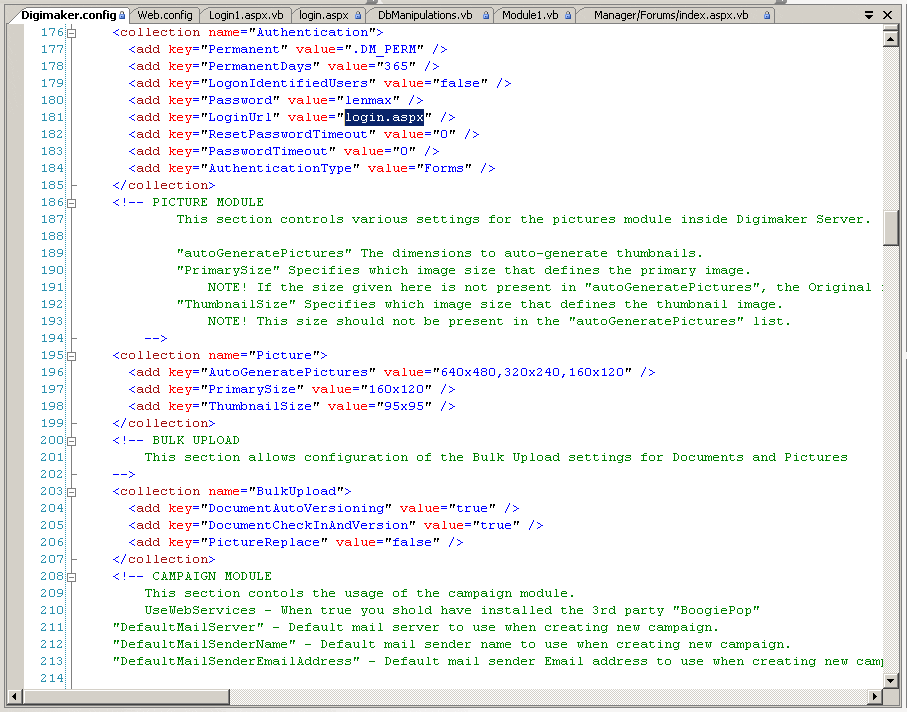
Task: Click the vertical scrollbar up arrow
Action: (891, 39)
